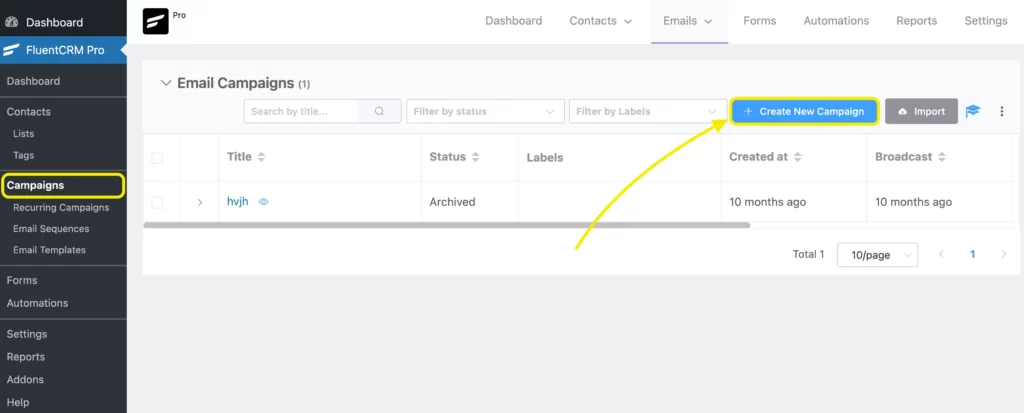The image size is (1024, 413).
Task: Sort by Created at using the sort arrows
Action: 797,157
